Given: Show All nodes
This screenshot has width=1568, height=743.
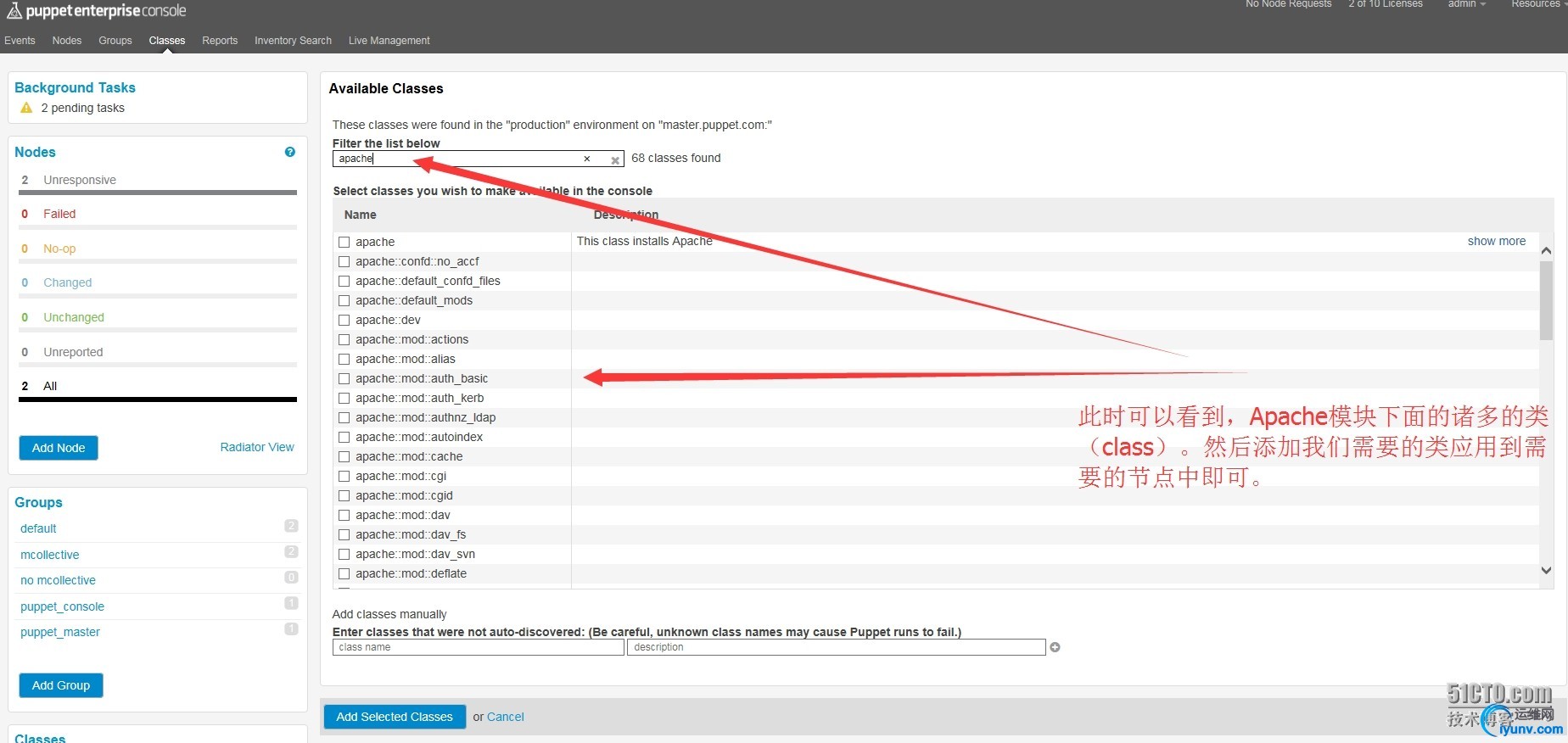Looking at the screenshot, I should pyautogui.click(x=50, y=386).
